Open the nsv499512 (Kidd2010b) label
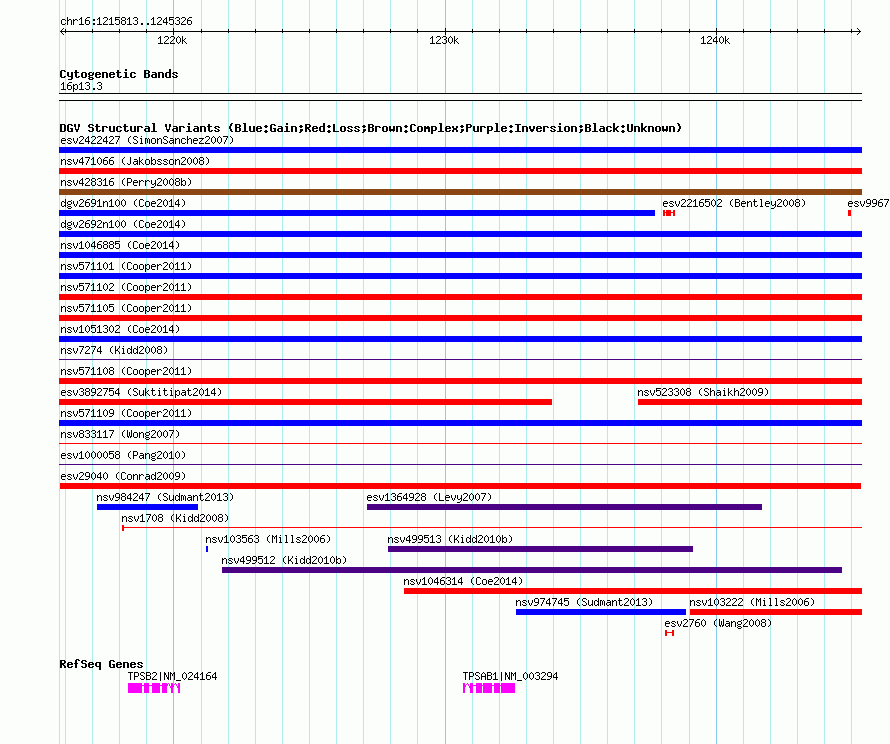 point(284,560)
